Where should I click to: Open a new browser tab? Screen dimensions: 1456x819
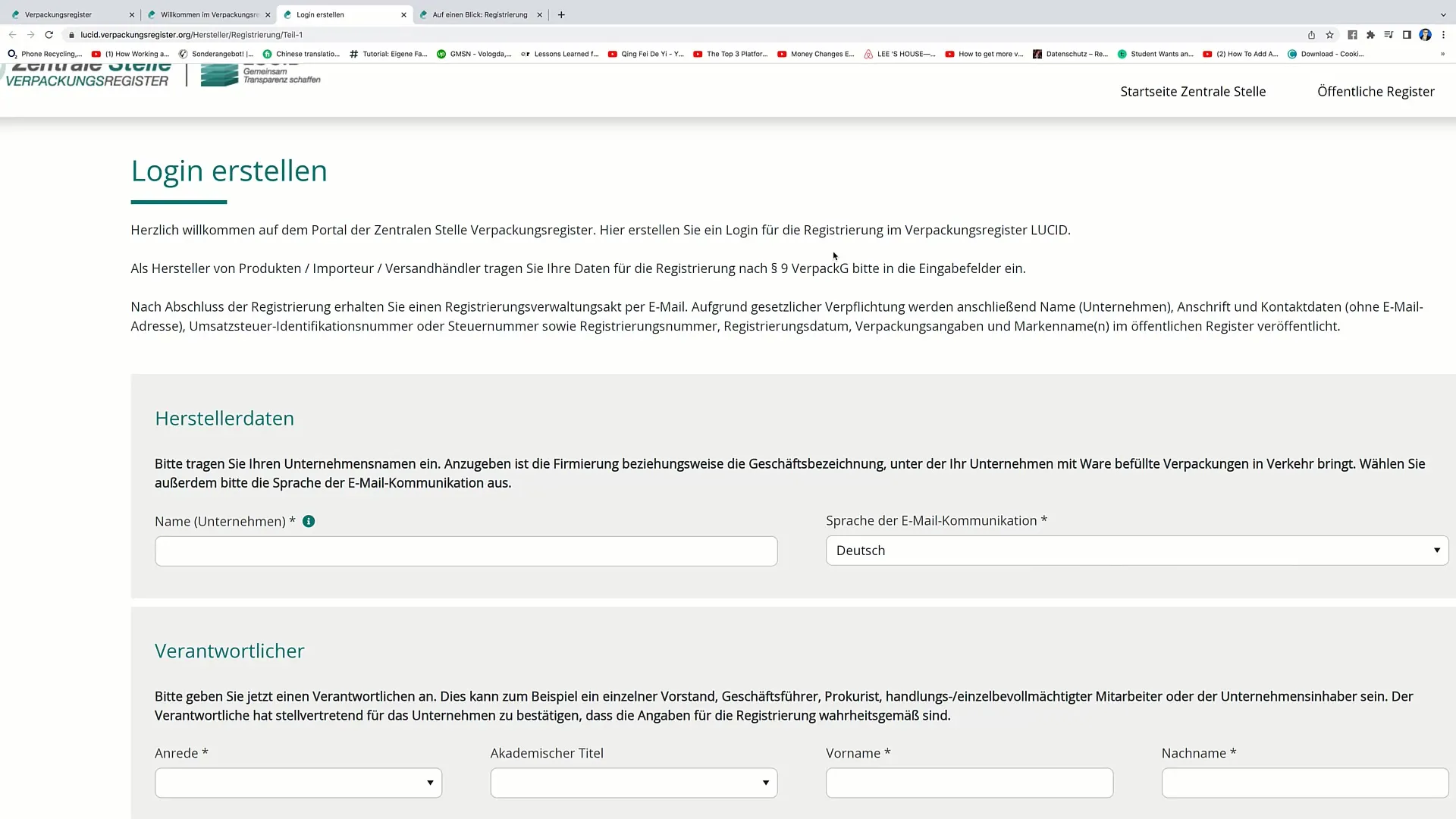point(561,14)
